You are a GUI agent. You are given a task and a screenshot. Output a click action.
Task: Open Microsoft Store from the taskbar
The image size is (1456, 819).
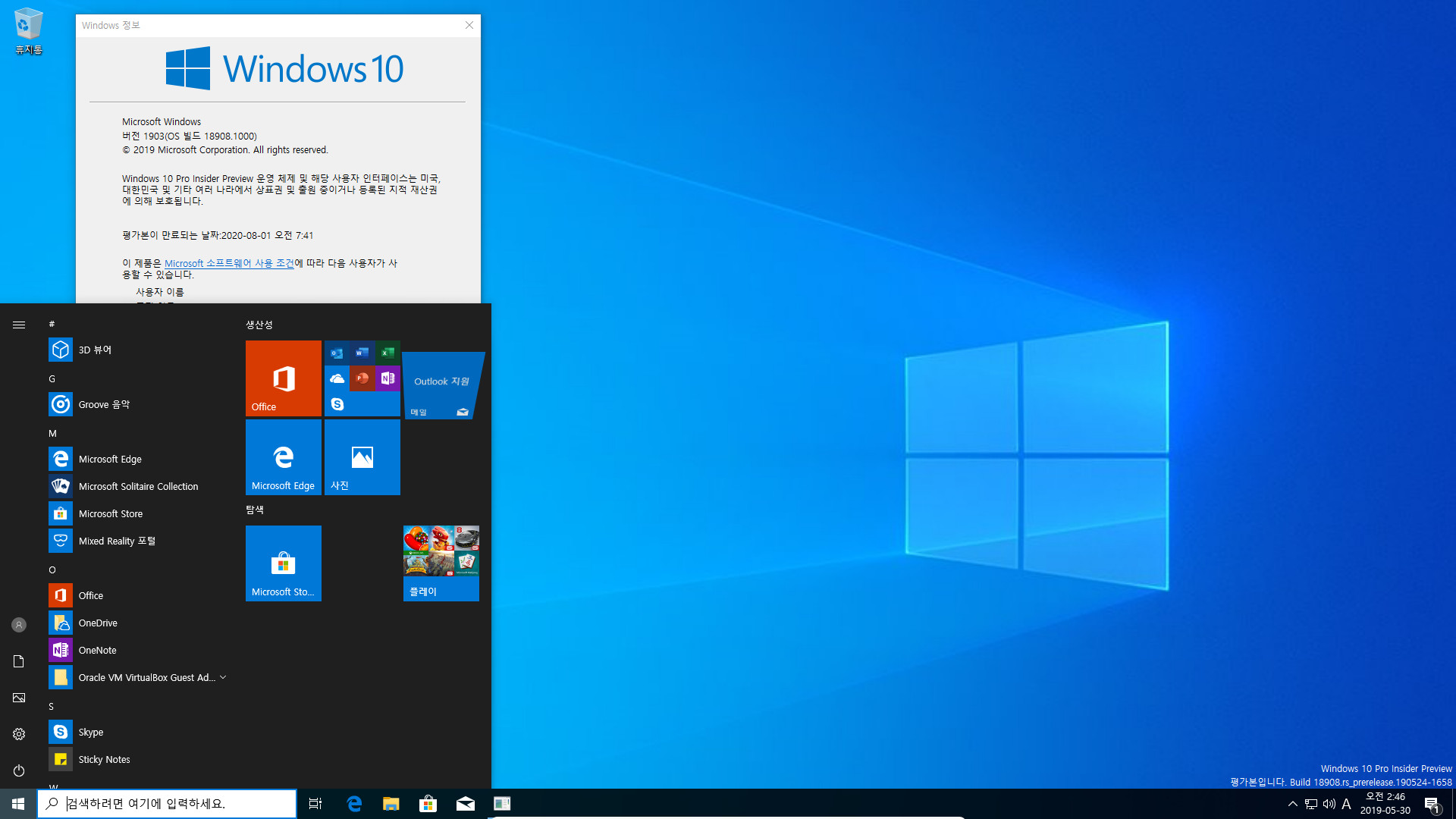coord(428,804)
